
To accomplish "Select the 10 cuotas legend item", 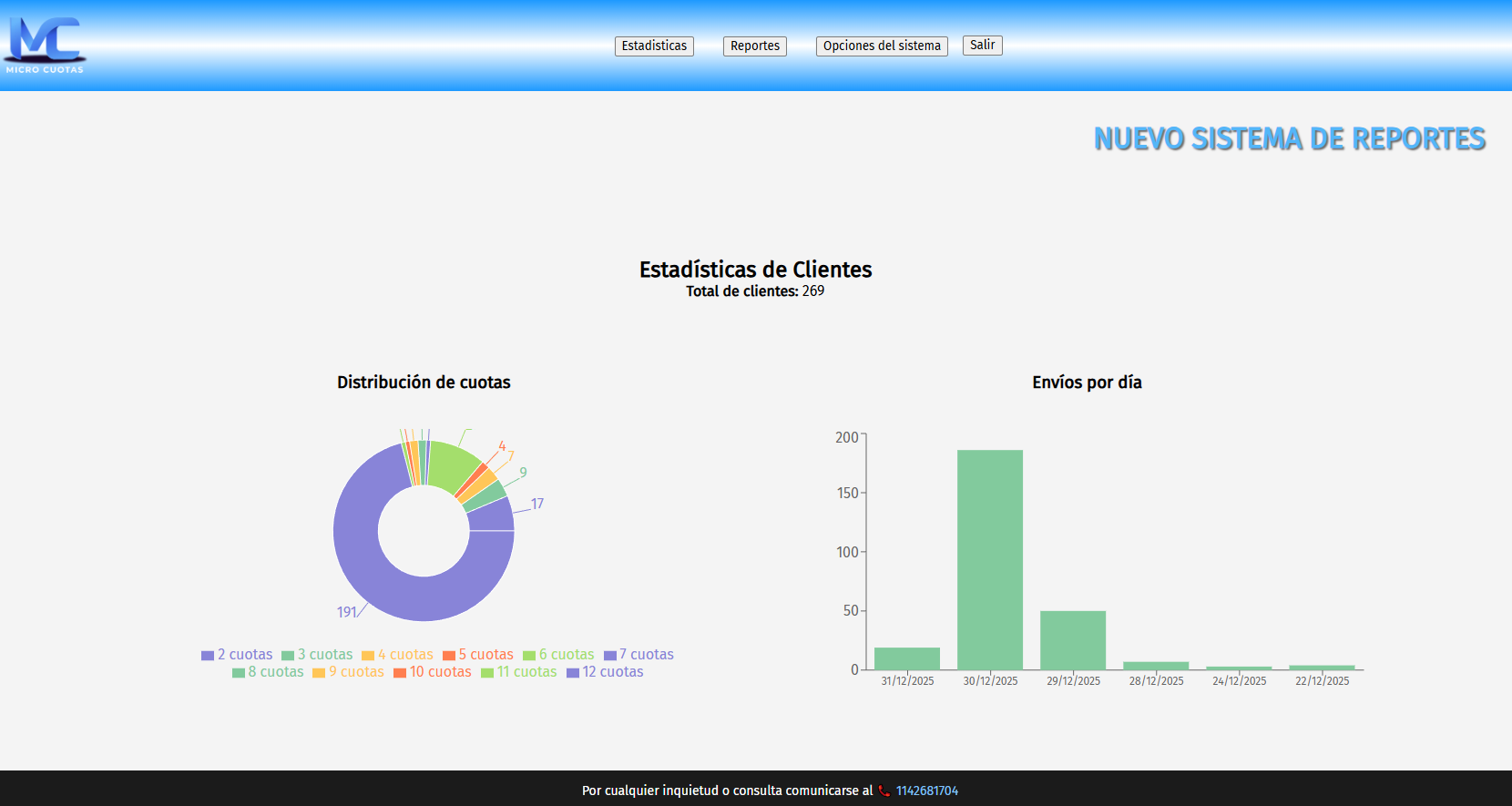I will click(x=432, y=672).
